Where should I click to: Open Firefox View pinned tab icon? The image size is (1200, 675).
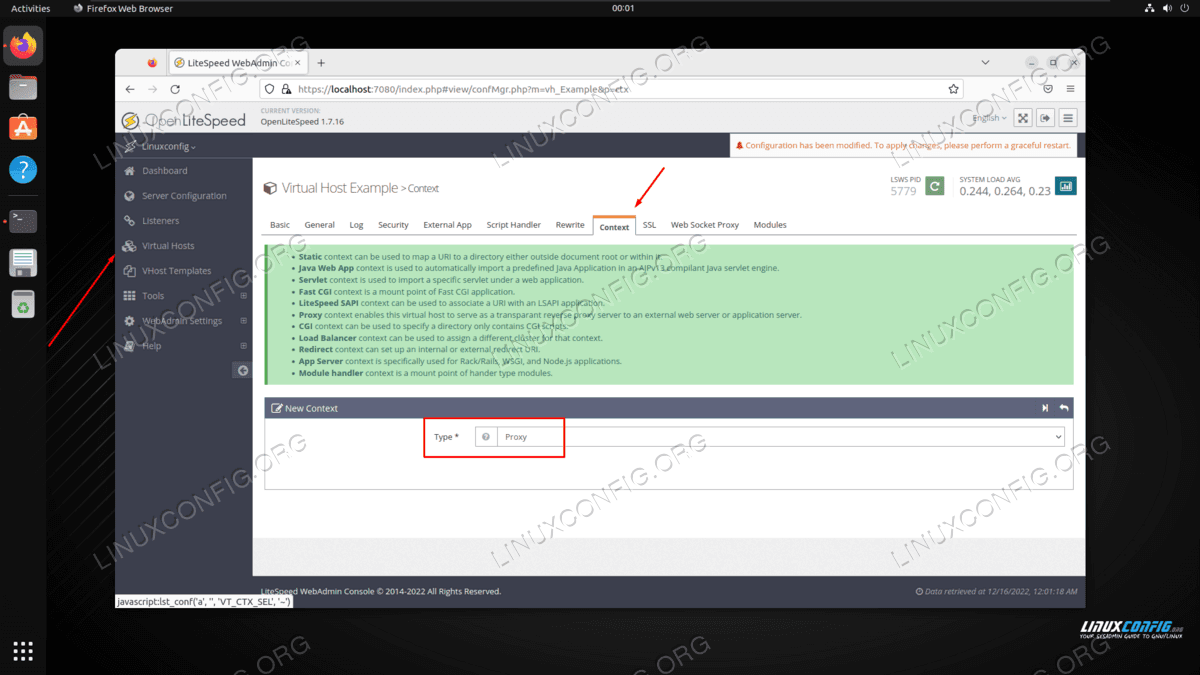(x=152, y=63)
